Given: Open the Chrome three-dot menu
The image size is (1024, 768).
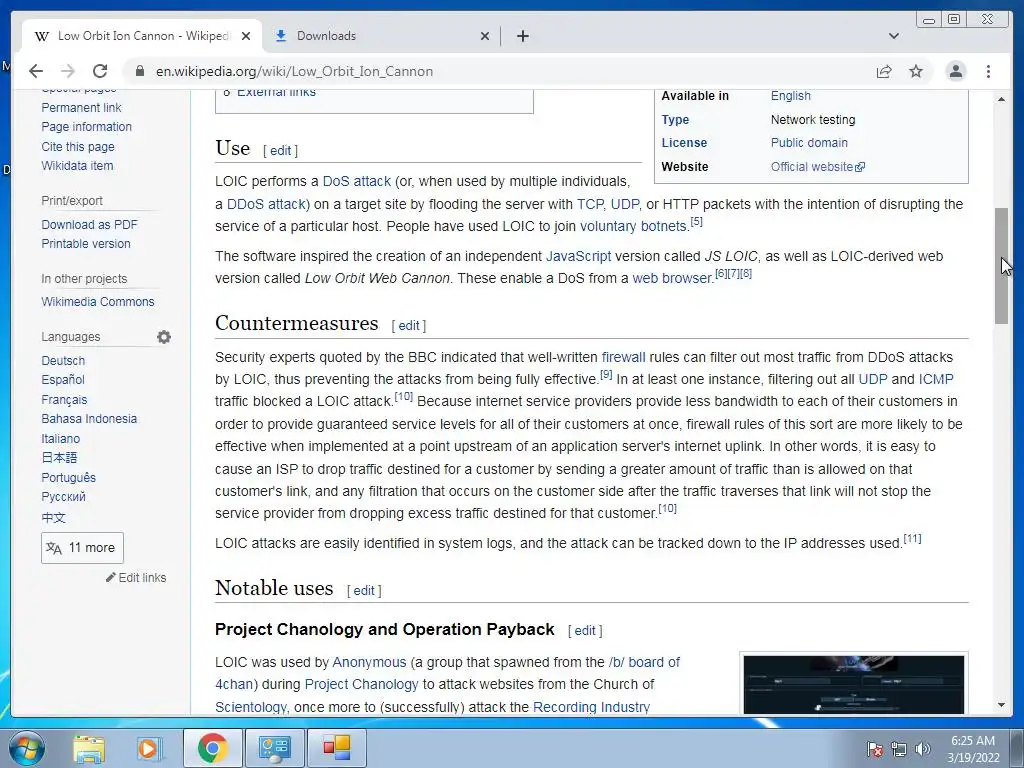Looking at the screenshot, I should (x=988, y=71).
